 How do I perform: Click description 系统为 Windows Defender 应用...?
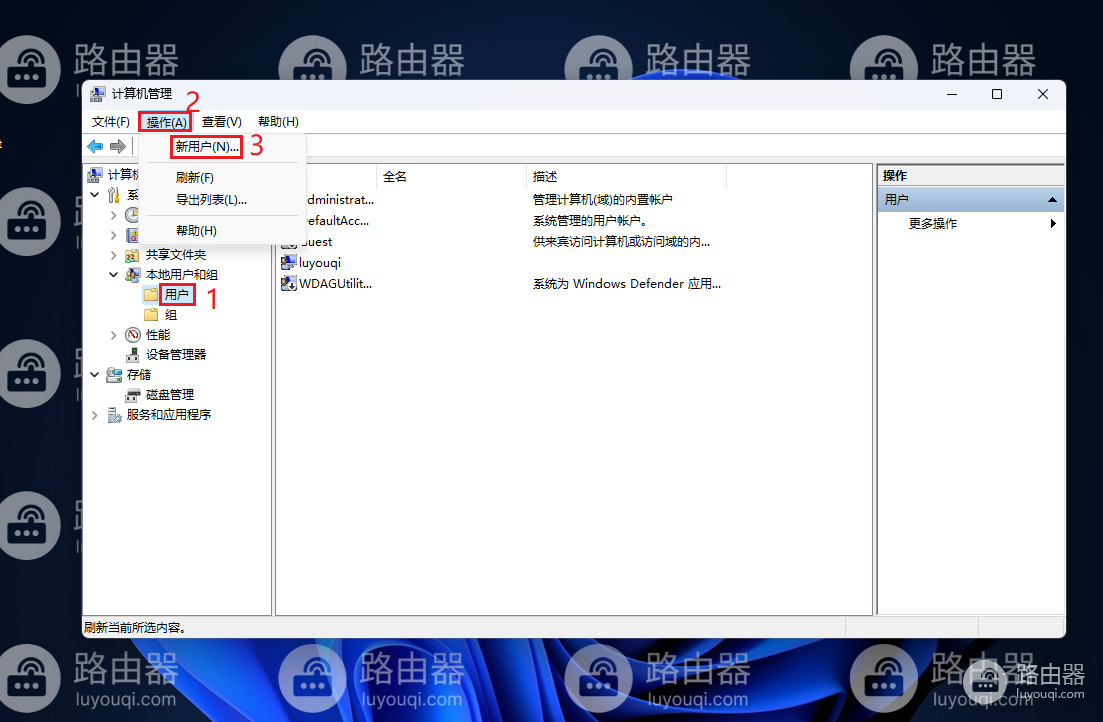point(627,284)
